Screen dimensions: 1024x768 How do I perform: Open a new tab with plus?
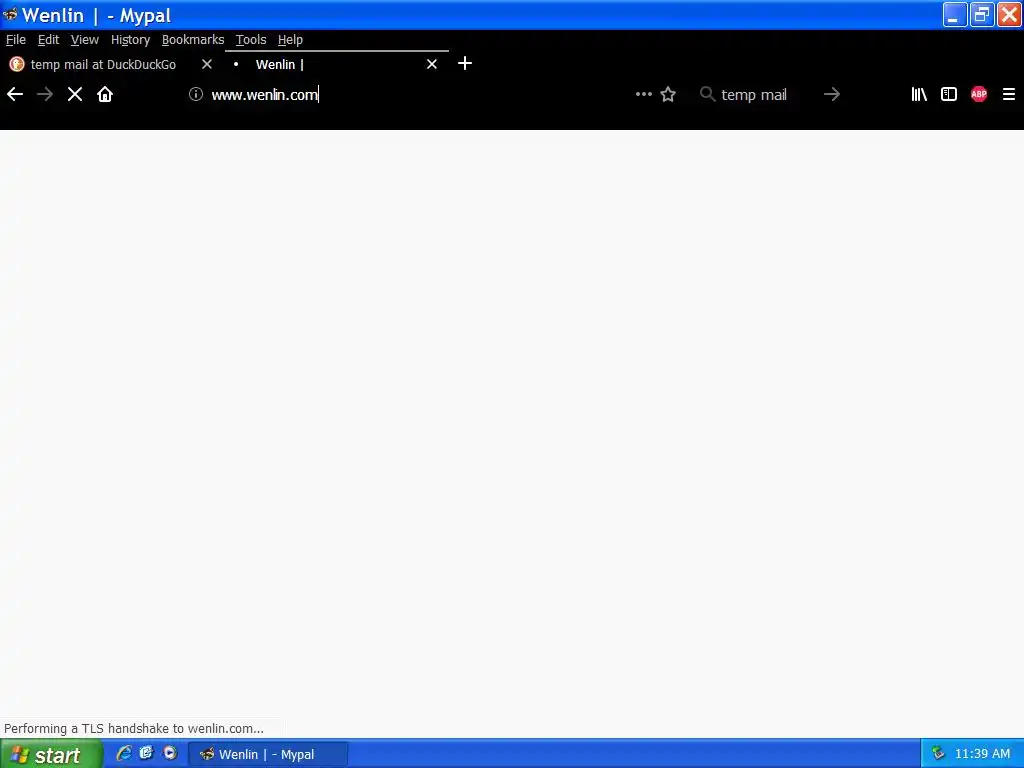(465, 63)
